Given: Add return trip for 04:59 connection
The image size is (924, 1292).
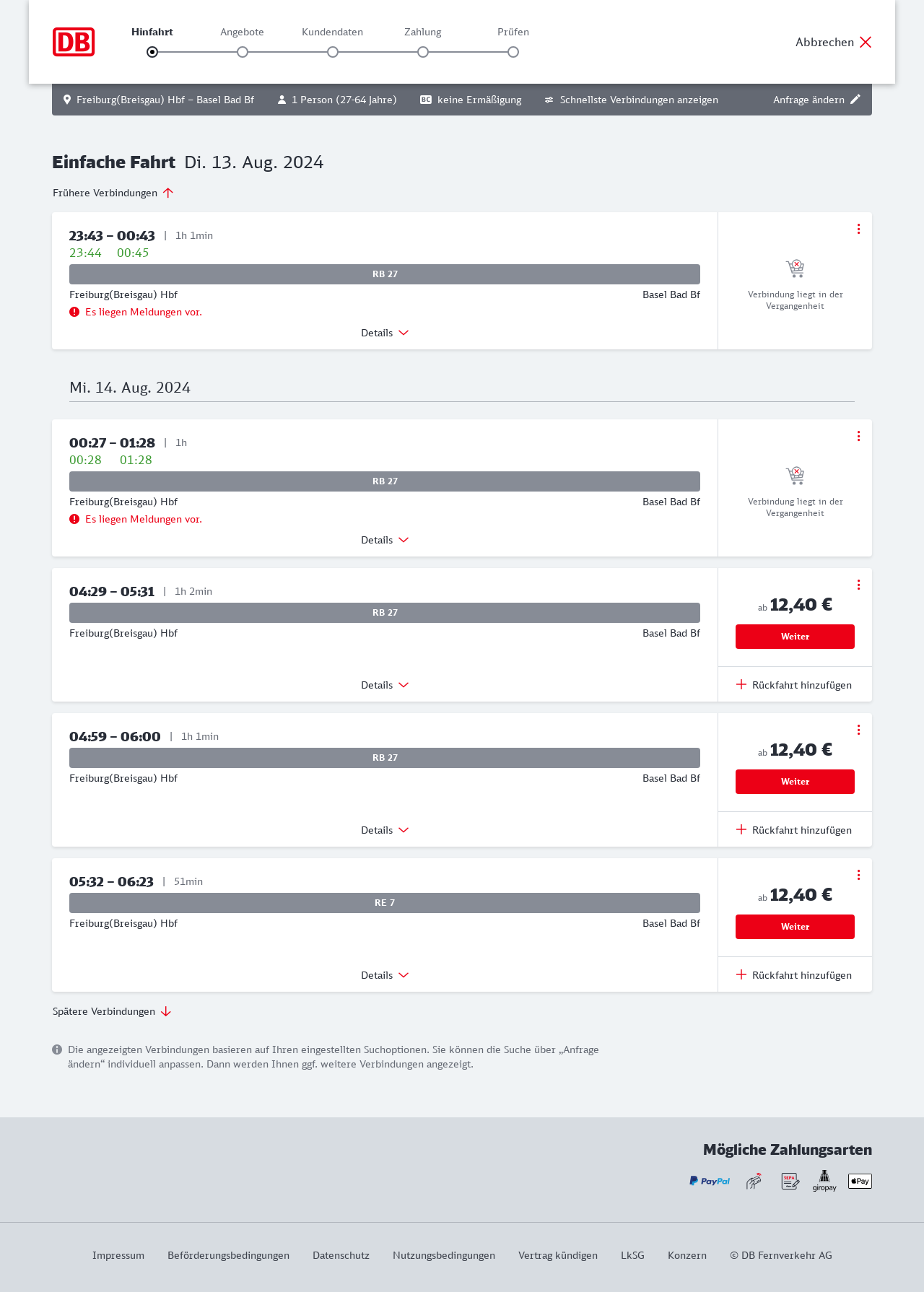Looking at the screenshot, I should 794,830.
